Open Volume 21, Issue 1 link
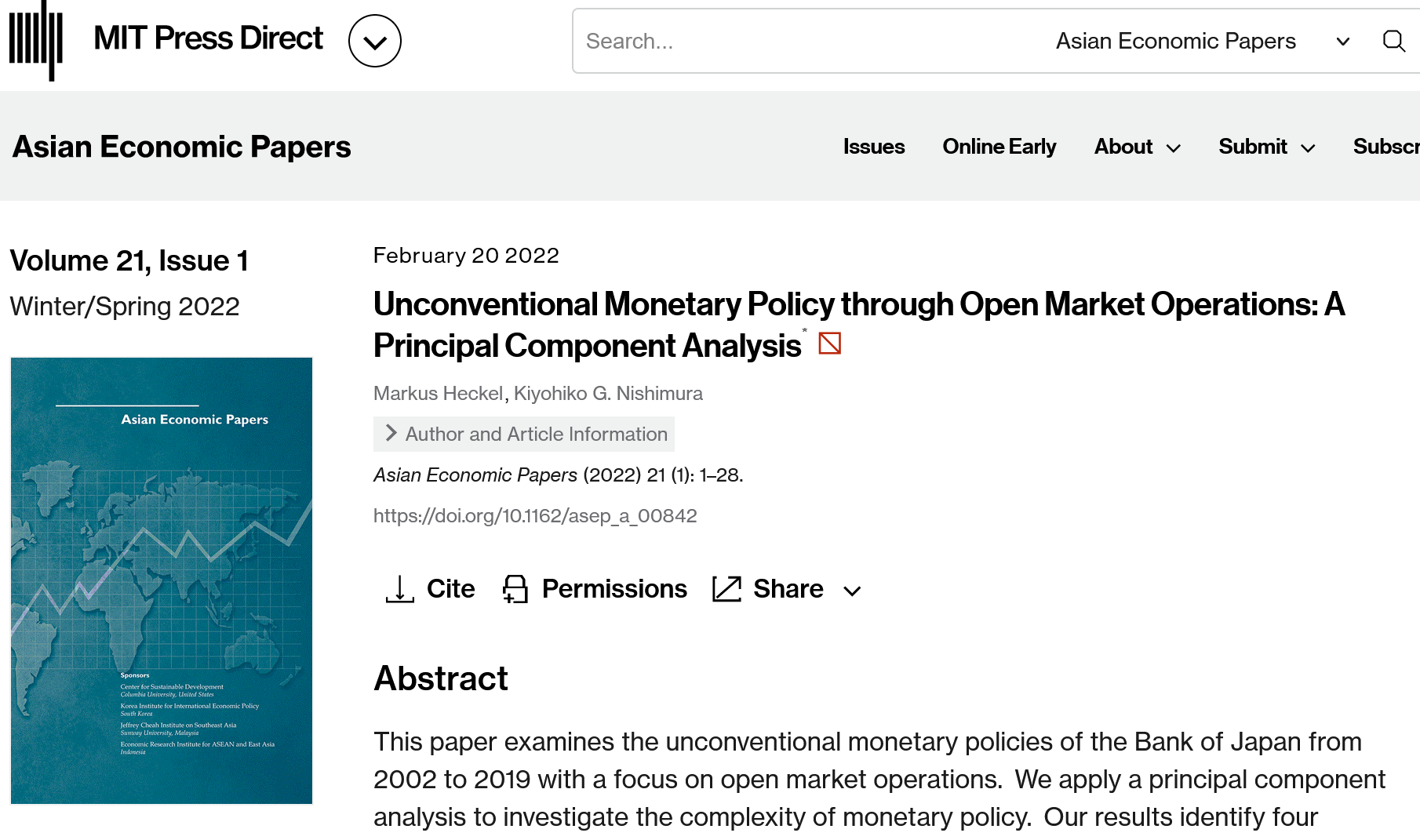The width and height of the screenshot is (1420, 840). click(x=129, y=260)
